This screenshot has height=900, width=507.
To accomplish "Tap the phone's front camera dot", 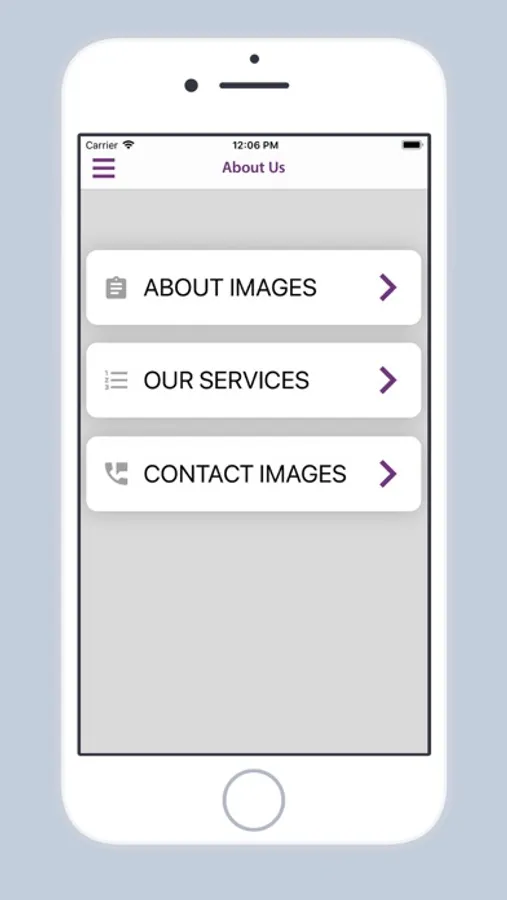I will 191,86.
